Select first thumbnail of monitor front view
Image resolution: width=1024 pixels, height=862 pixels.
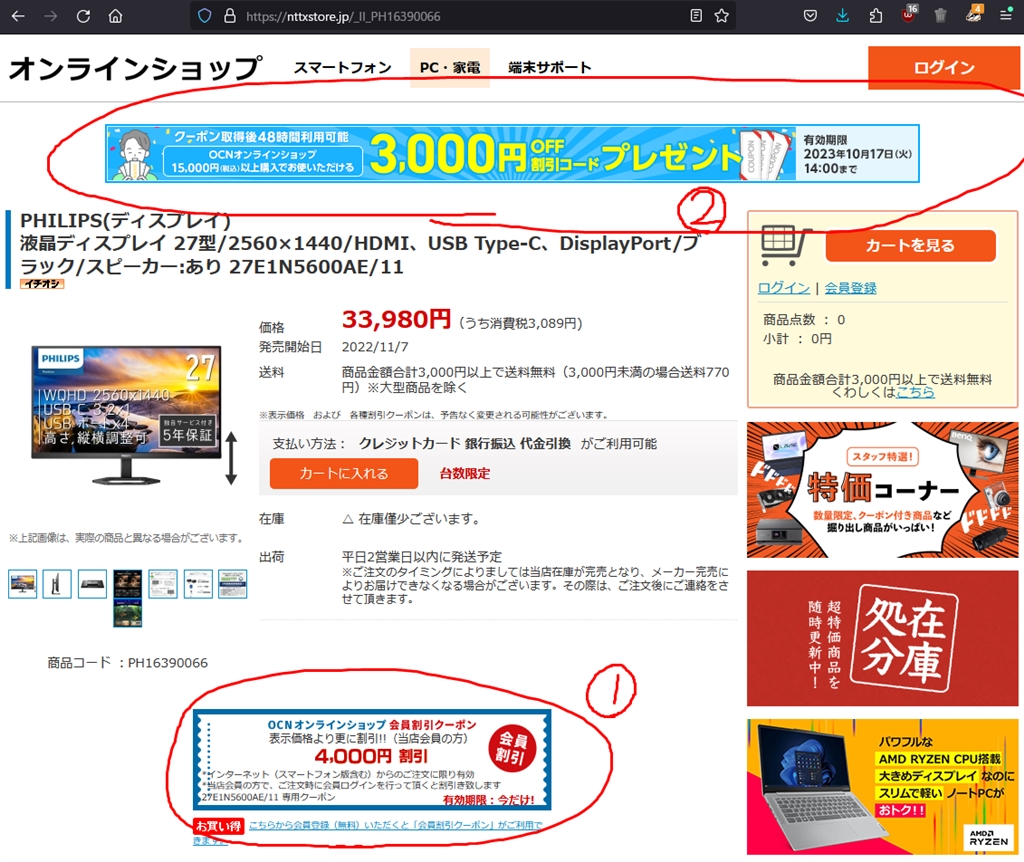(x=23, y=584)
